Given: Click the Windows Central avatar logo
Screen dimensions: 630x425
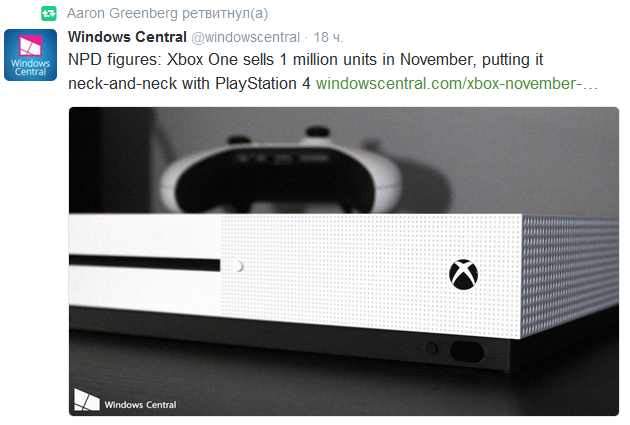Looking at the screenshot, I should pos(31,55).
